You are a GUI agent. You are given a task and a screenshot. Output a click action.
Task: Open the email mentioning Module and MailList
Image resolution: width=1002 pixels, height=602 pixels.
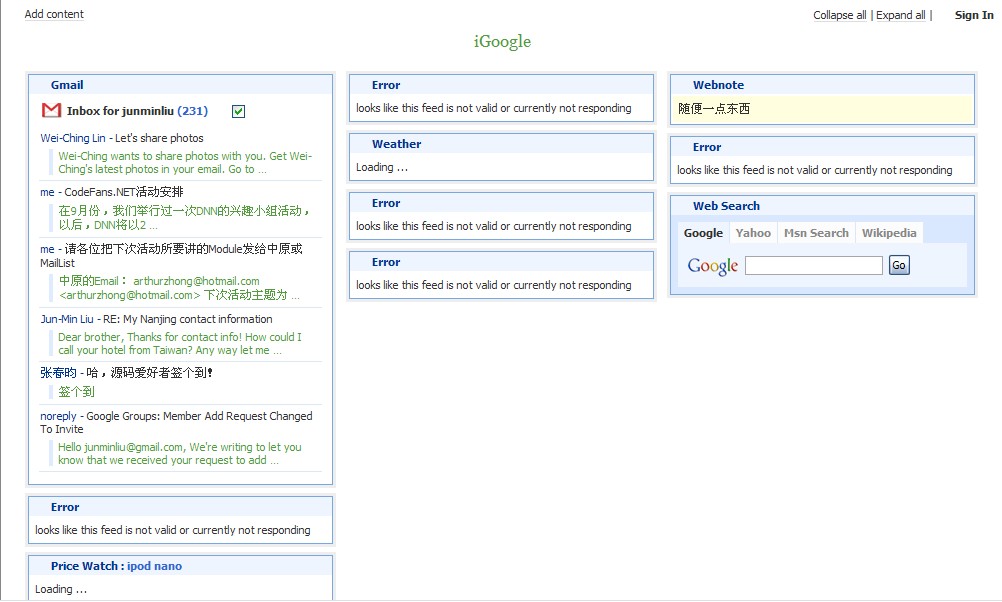click(171, 256)
